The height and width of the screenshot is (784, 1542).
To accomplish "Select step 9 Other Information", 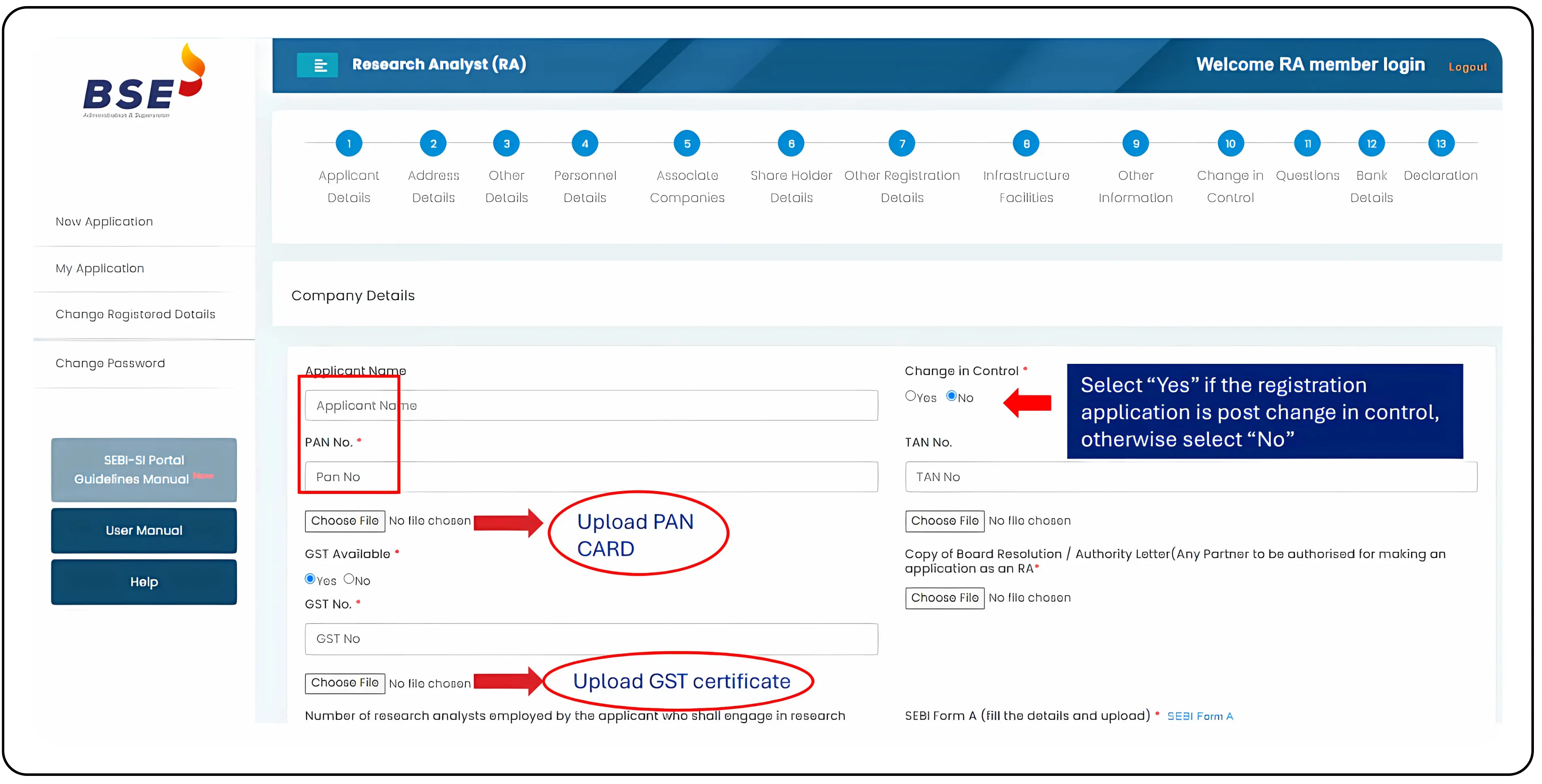I will (1135, 143).
